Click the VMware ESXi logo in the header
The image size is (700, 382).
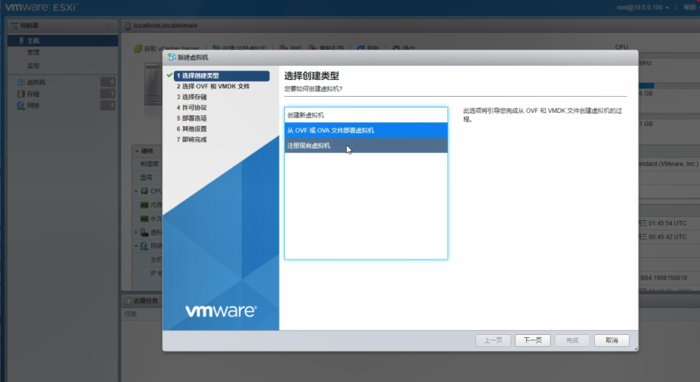click(x=42, y=8)
